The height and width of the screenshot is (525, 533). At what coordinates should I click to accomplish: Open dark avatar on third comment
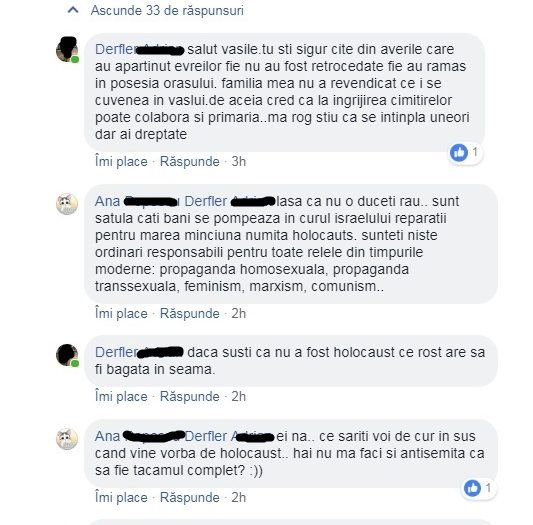(x=67, y=355)
